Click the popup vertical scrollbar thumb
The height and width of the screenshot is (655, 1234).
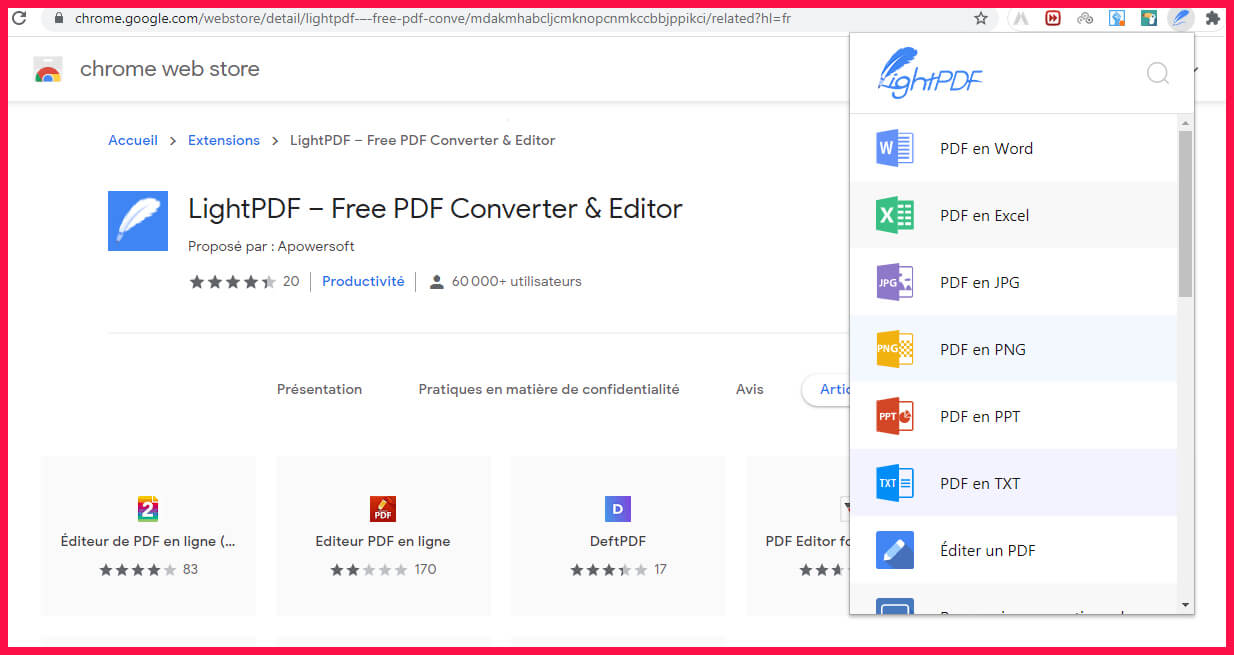coord(1185,214)
